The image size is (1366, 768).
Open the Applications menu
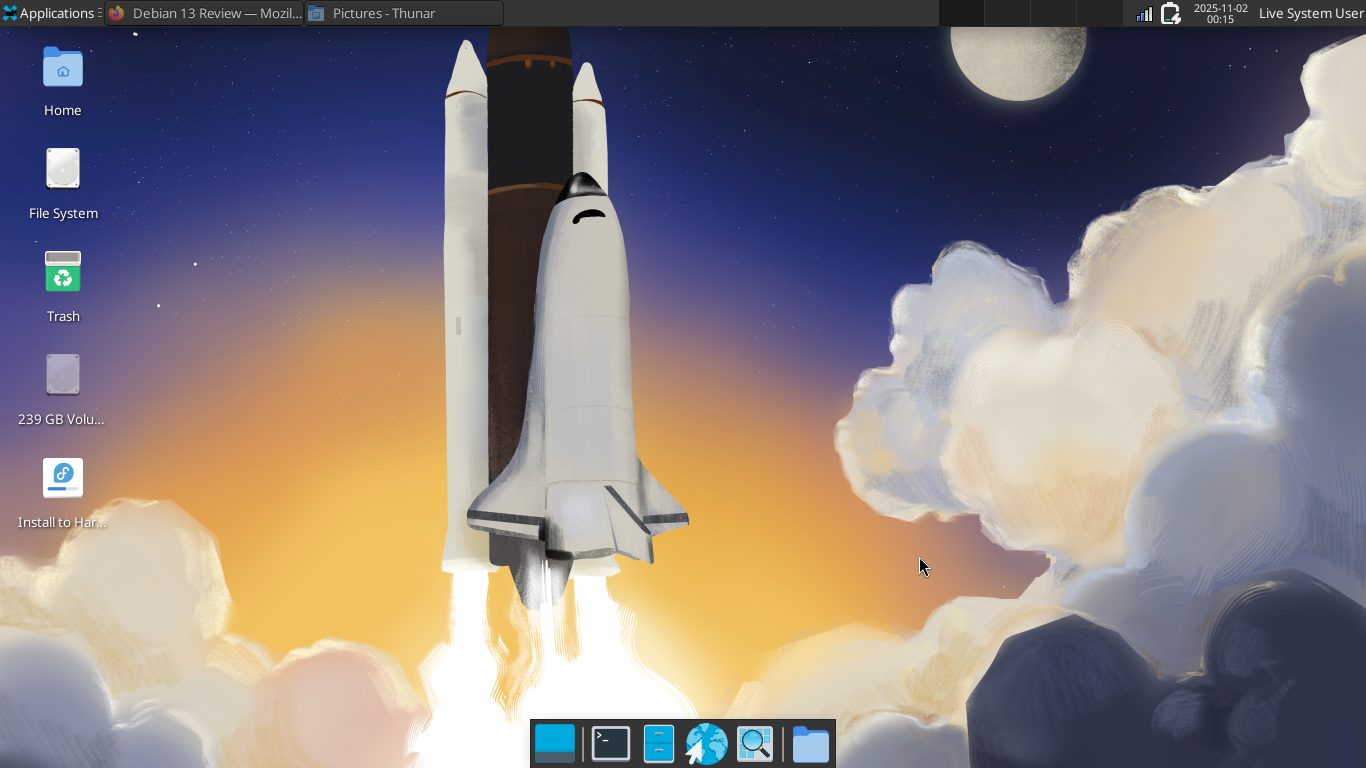click(47, 13)
